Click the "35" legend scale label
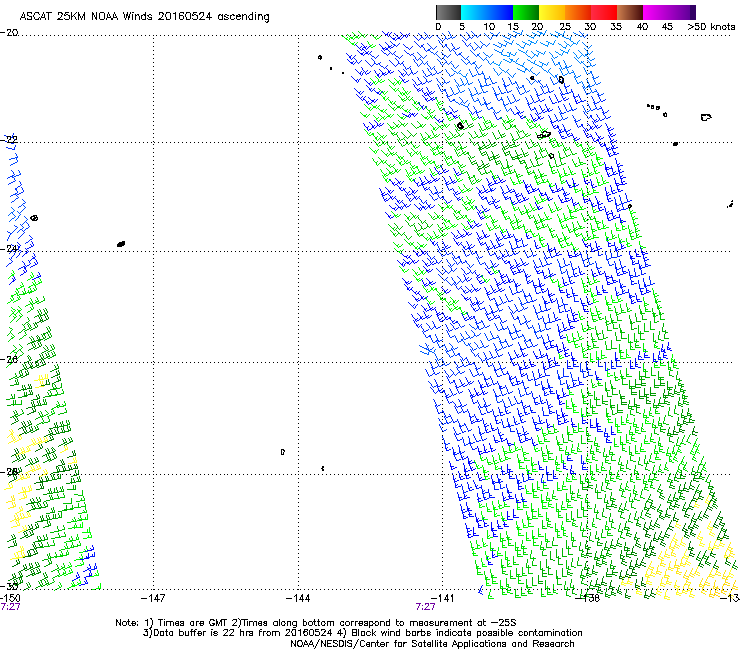Viewport: 740px width, 650px height. (x=616, y=27)
